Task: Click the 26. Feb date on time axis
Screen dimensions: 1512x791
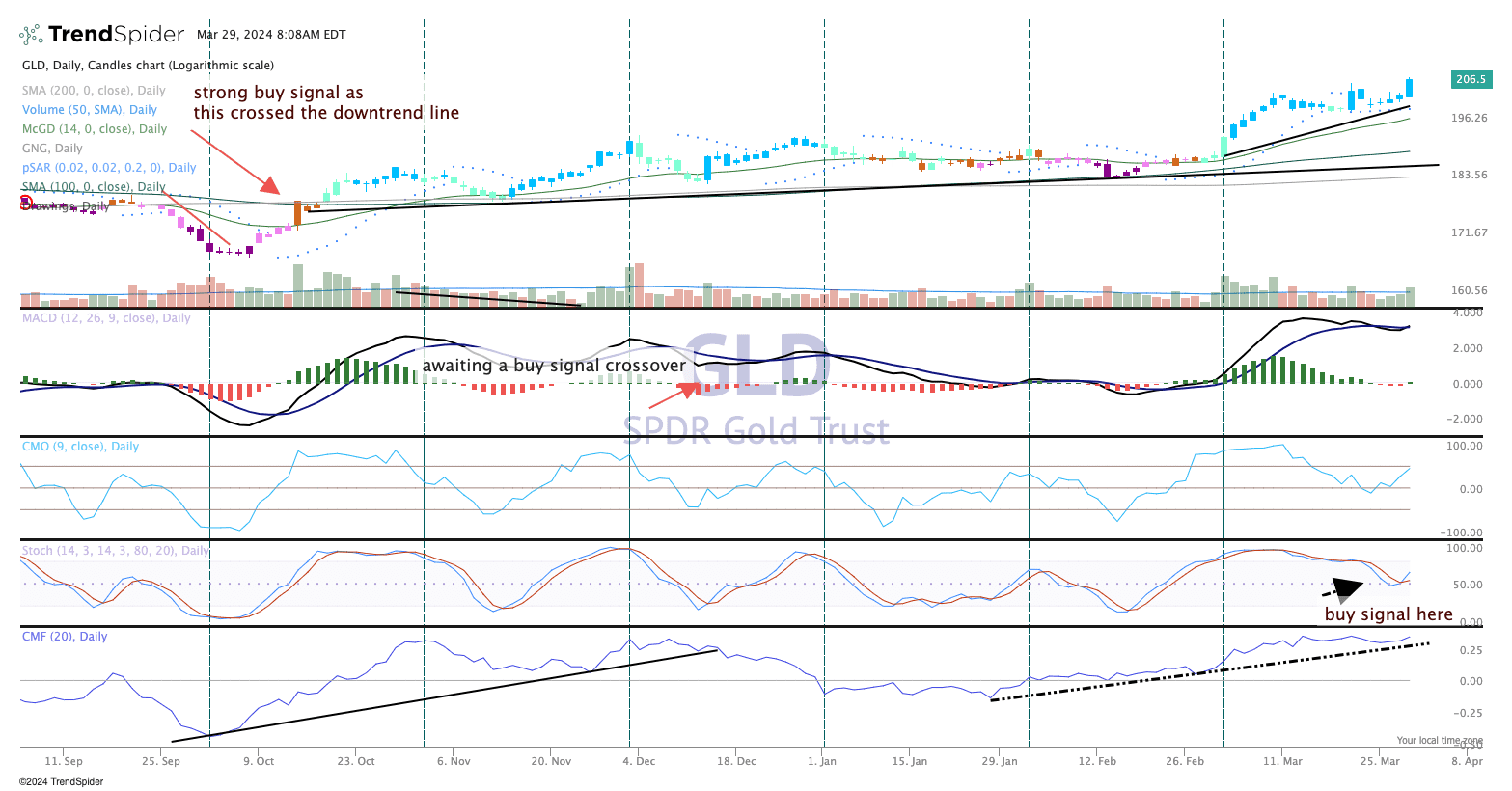Action: pyautogui.click(x=1185, y=761)
